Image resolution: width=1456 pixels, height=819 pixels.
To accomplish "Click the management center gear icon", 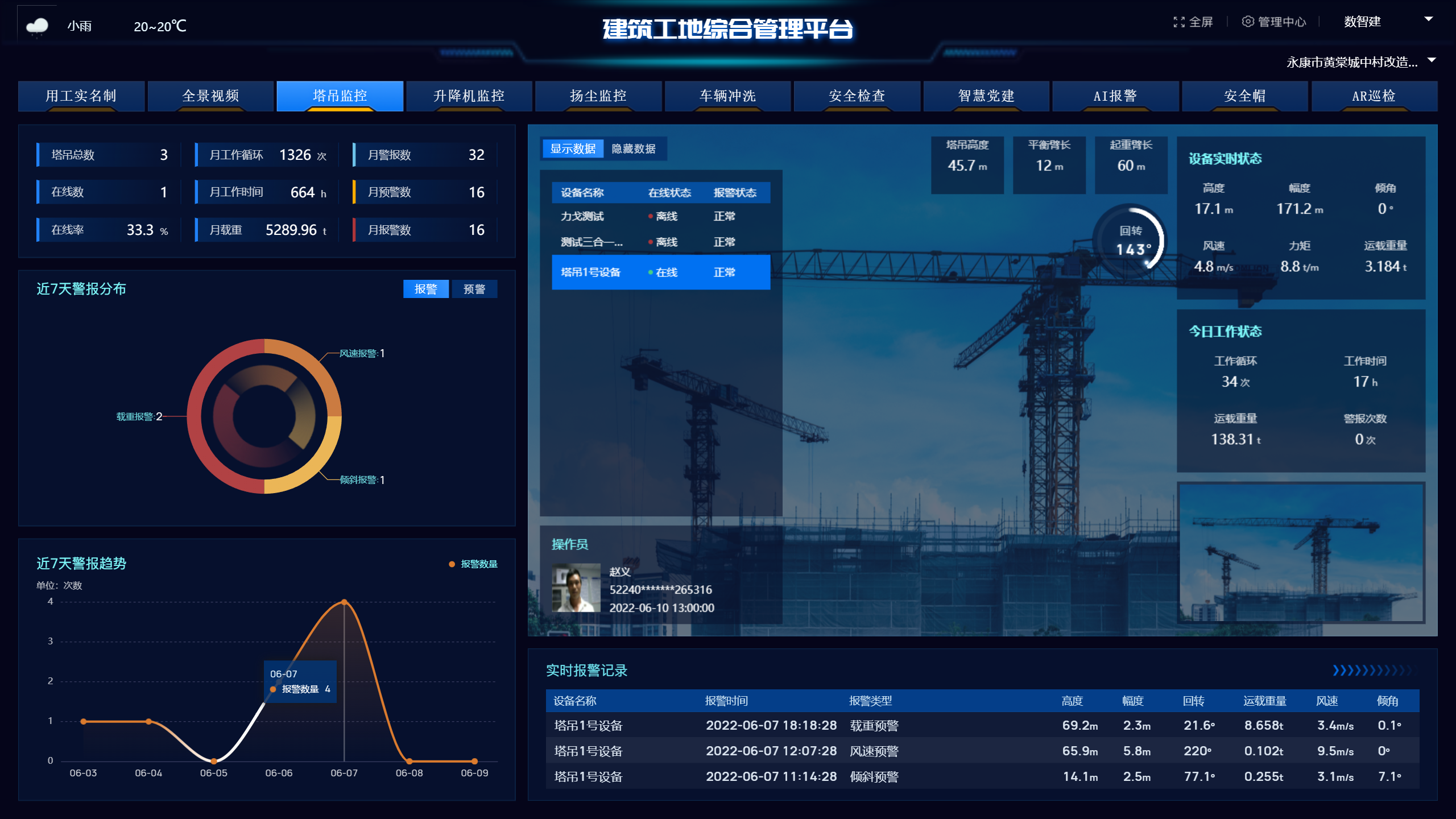I will point(1248,22).
